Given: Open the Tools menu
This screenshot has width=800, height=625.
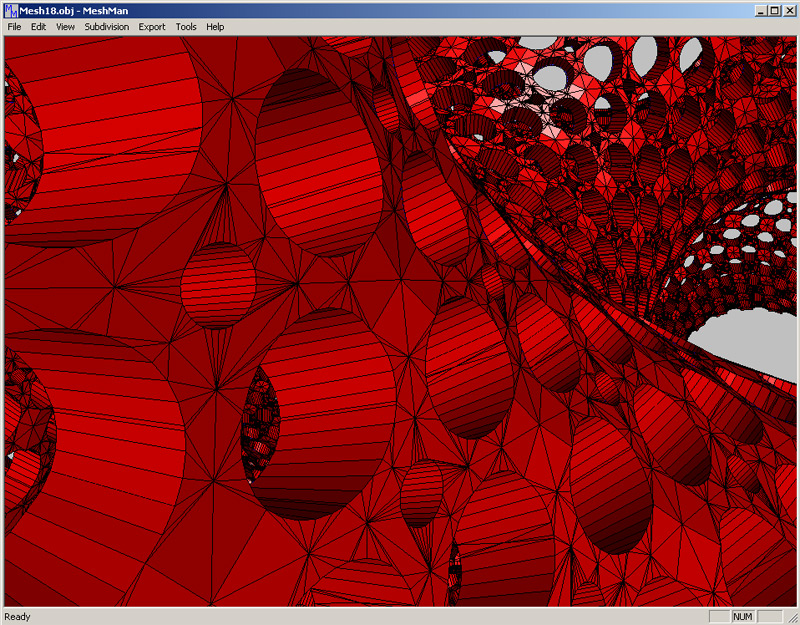Looking at the screenshot, I should coord(186,27).
